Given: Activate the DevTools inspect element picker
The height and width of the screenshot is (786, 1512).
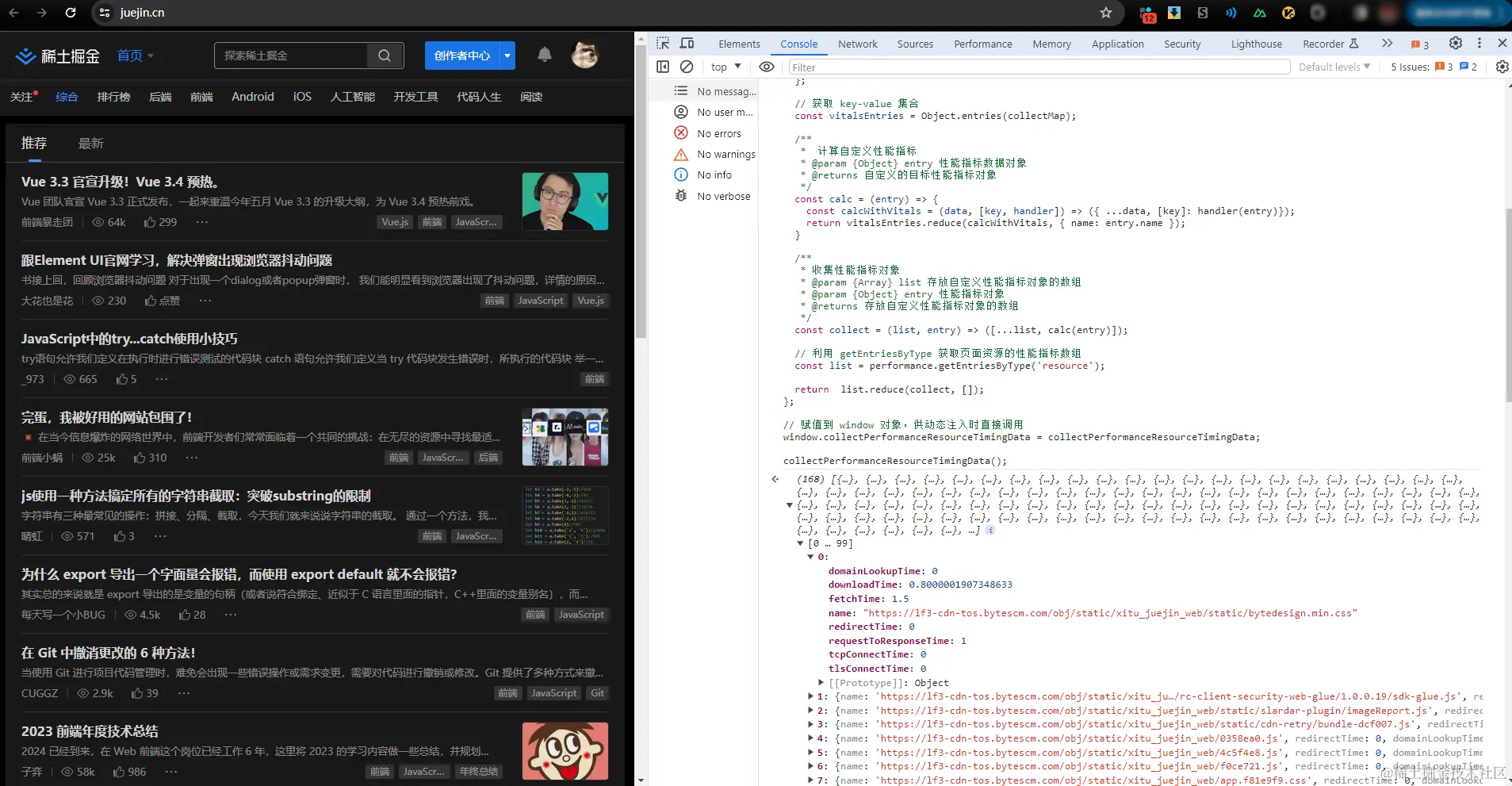Looking at the screenshot, I should pos(663,44).
